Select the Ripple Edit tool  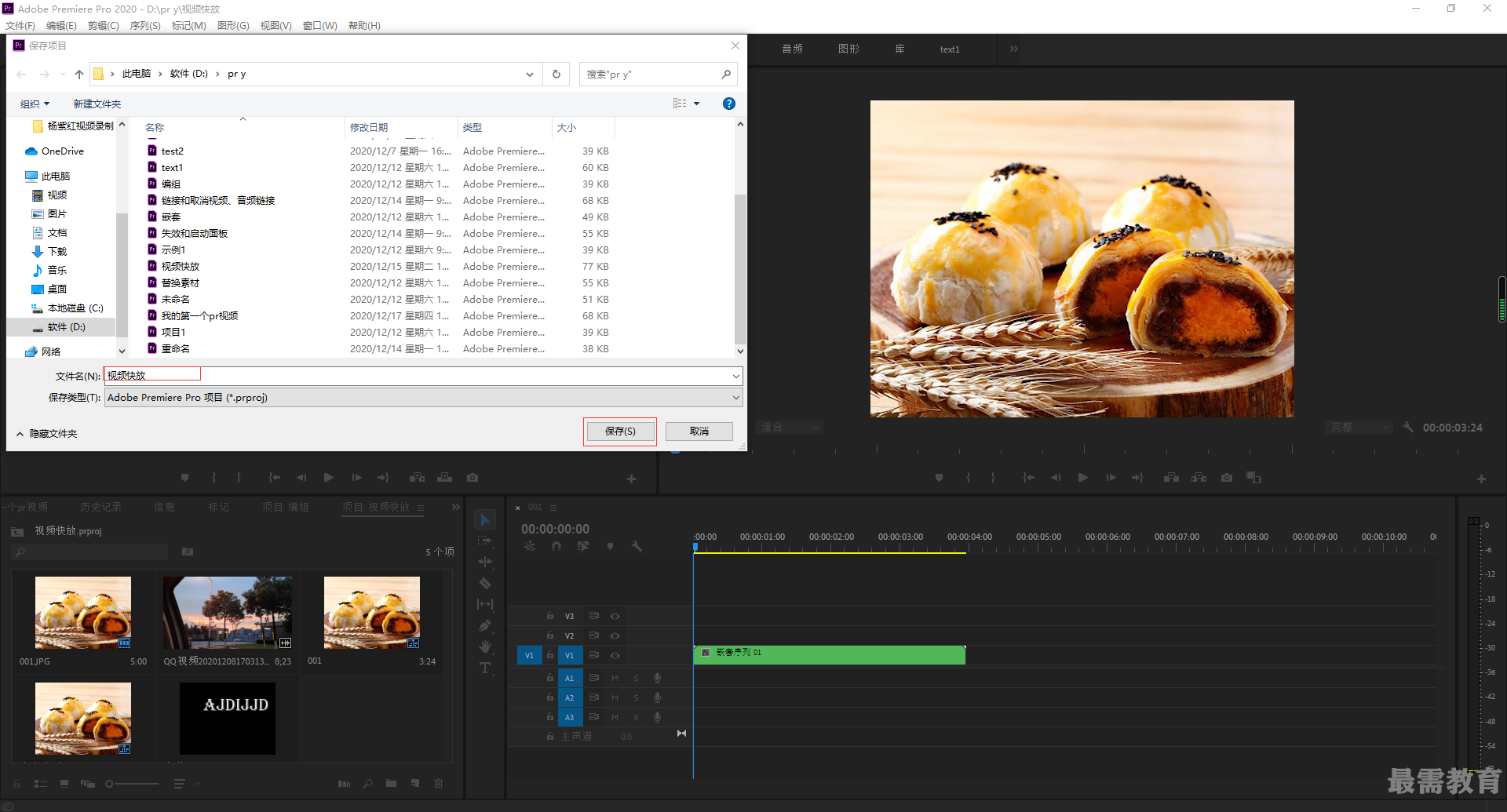tap(485, 562)
